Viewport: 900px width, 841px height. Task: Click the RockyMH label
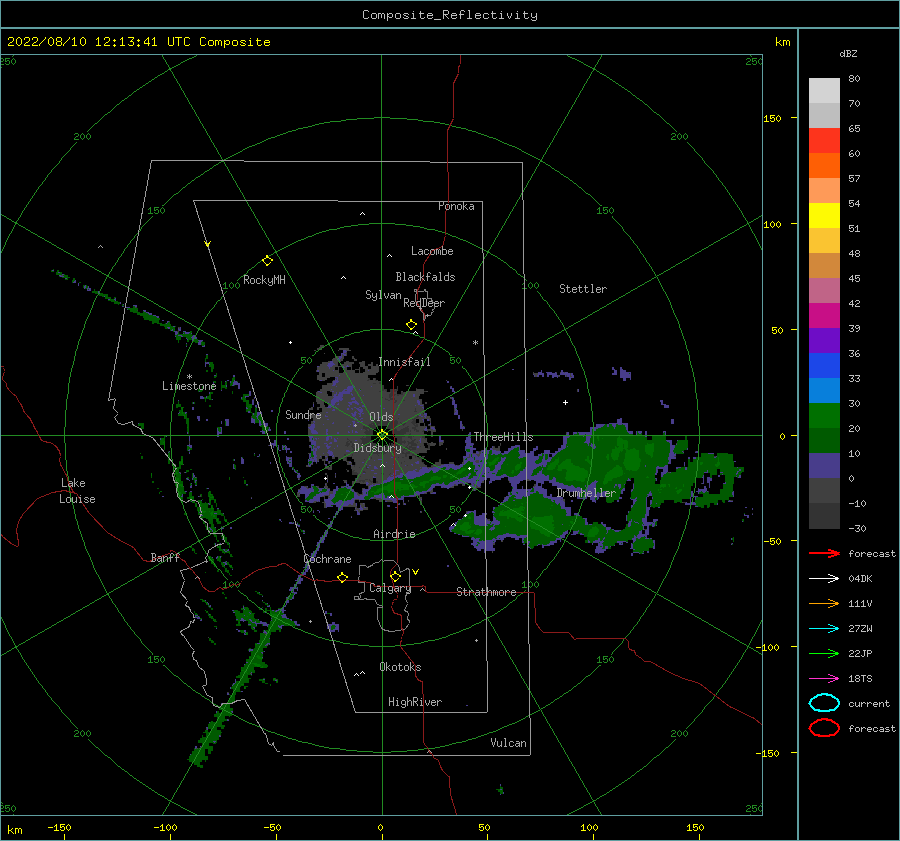(264, 280)
